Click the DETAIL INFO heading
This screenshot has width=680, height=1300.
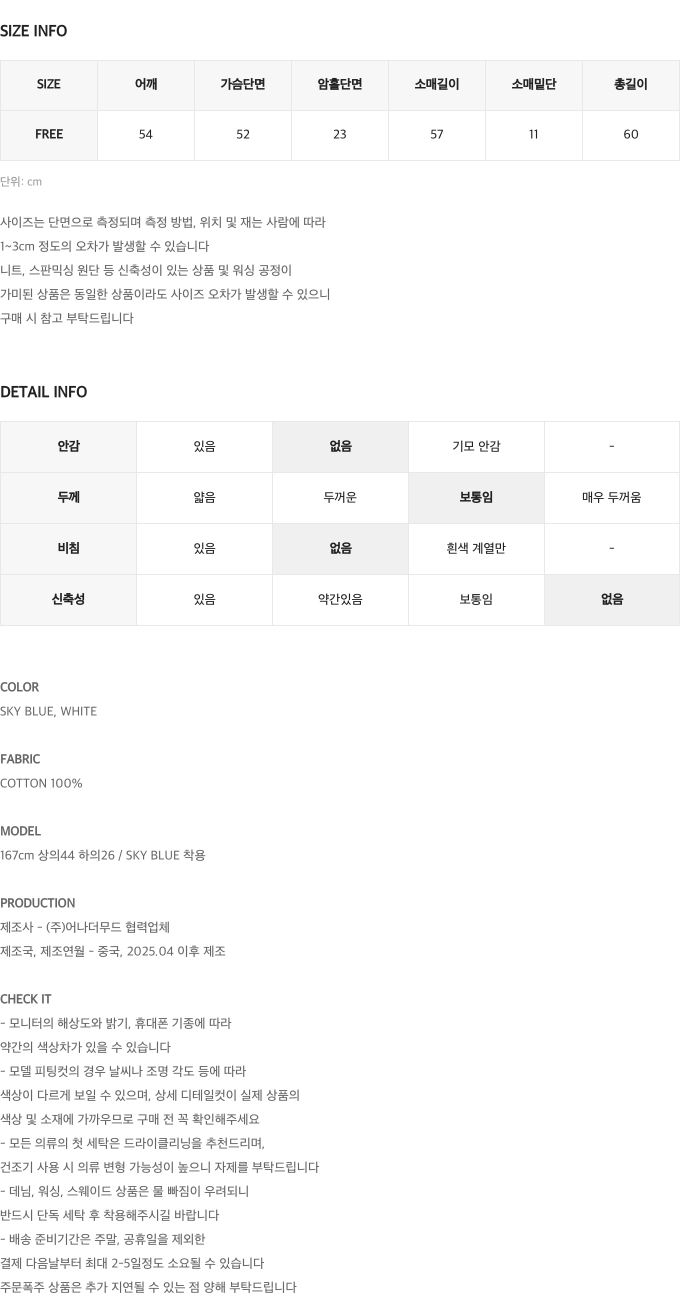(44, 392)
